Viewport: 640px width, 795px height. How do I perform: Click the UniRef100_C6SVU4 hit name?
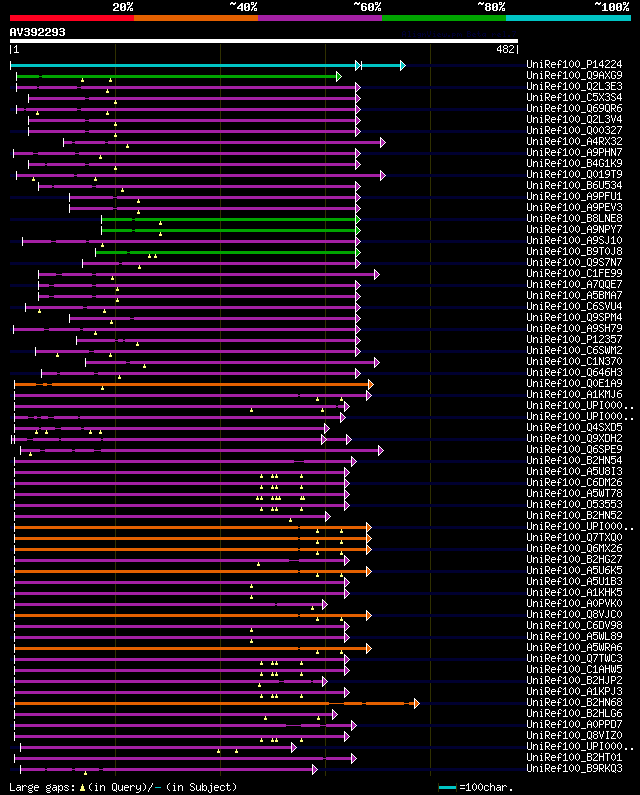coord(574,306)
